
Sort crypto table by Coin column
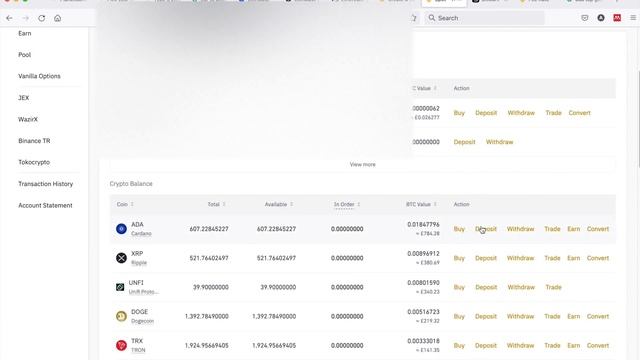(125, 204)
